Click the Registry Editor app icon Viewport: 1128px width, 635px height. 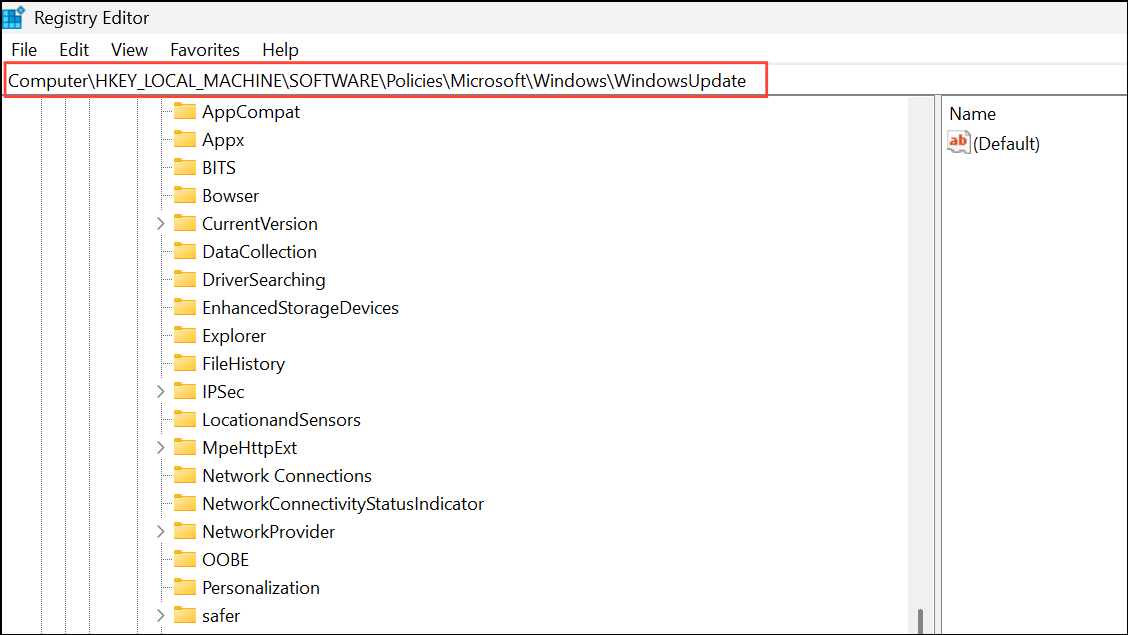coord(14,17)
